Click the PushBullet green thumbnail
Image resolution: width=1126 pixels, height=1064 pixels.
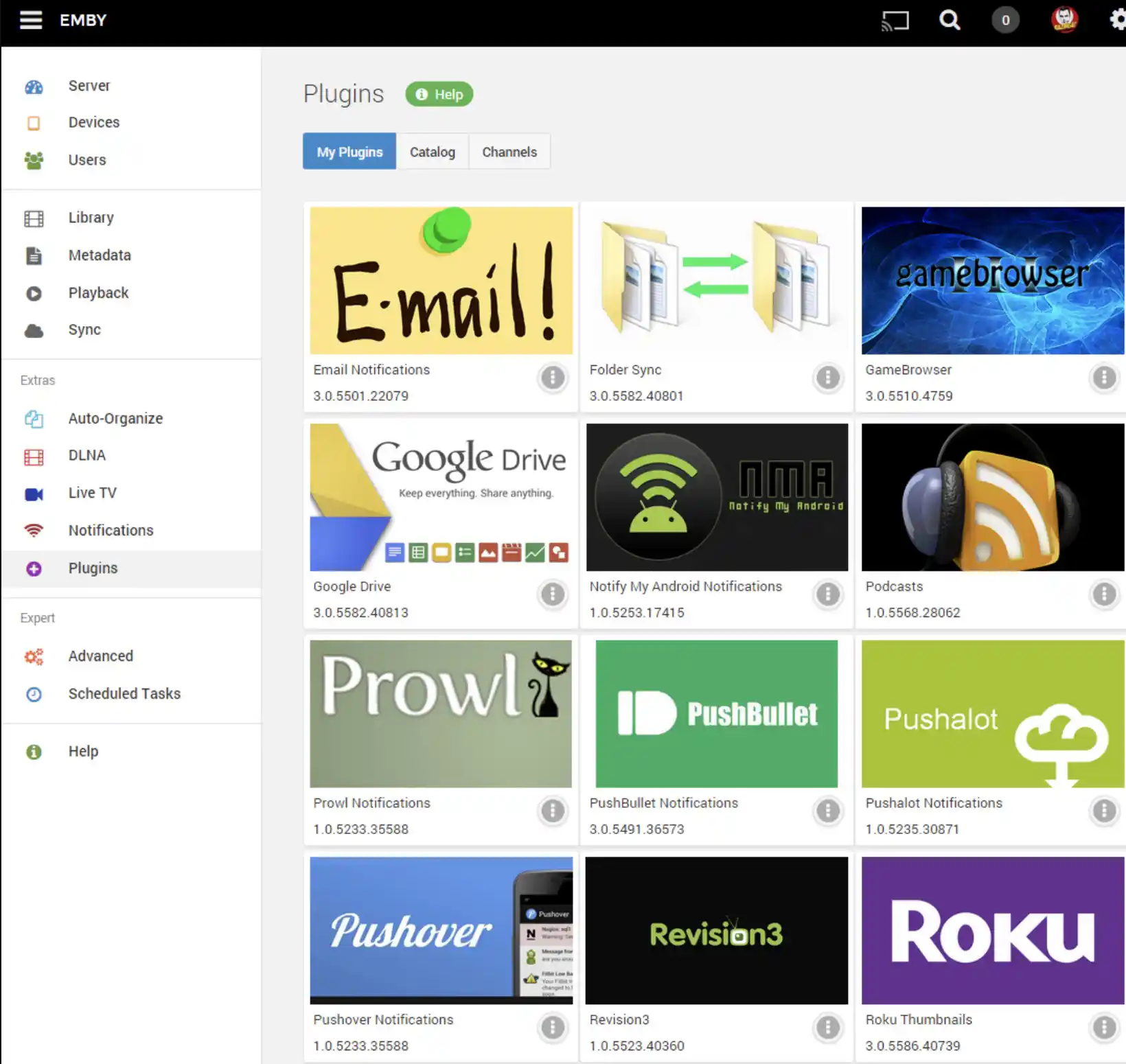717,714
